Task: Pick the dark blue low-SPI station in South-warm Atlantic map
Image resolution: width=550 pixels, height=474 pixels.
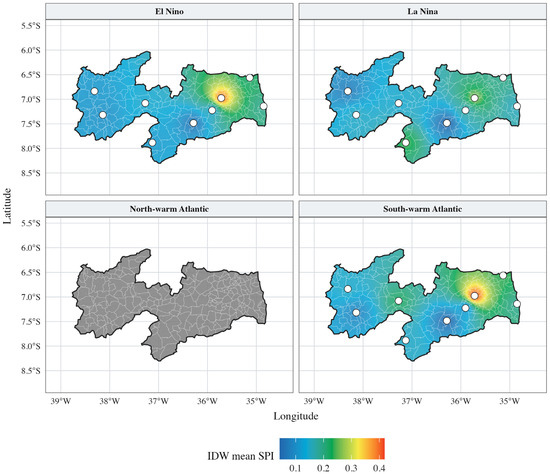Action: [447, 321]
